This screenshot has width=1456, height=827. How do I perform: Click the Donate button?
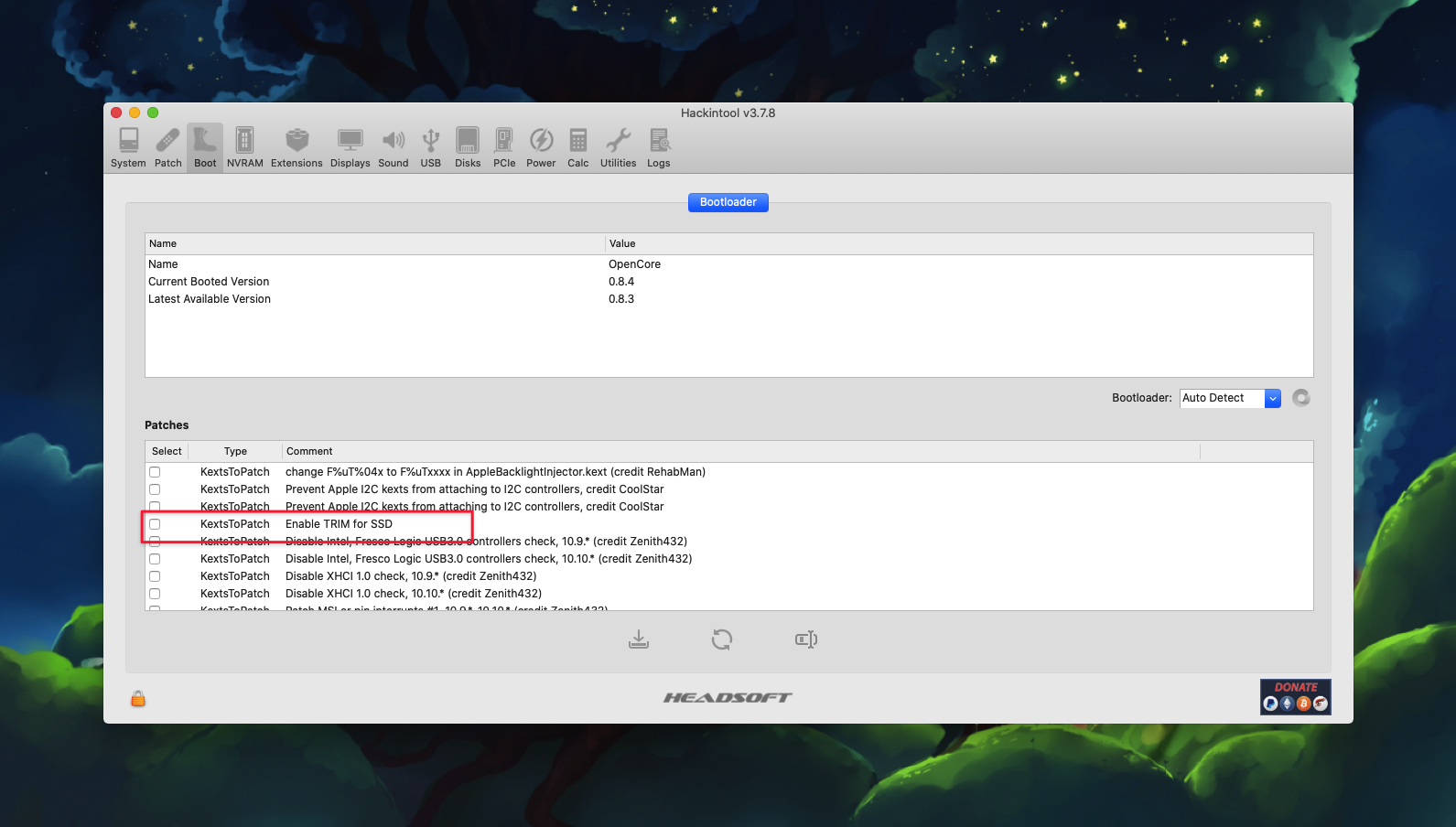point(1295,696)
